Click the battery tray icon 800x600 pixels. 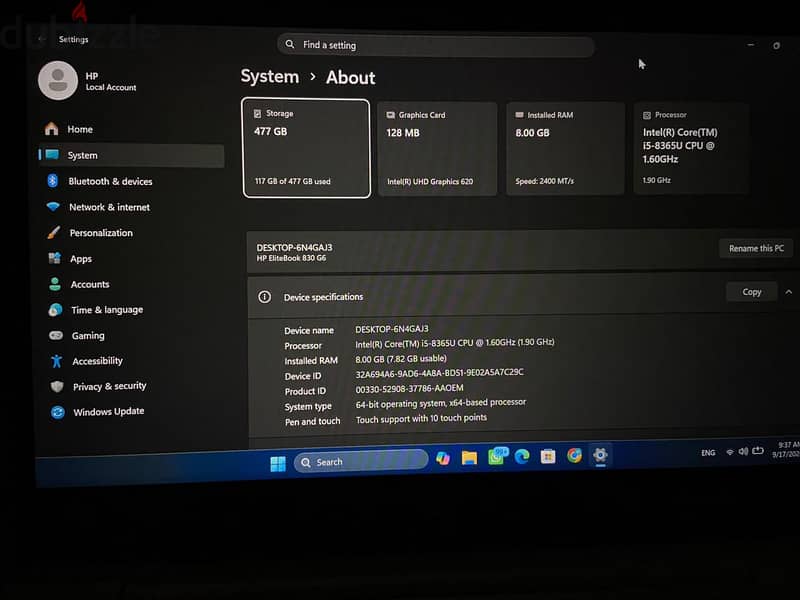pyautogui.click(x=758, y=451)
